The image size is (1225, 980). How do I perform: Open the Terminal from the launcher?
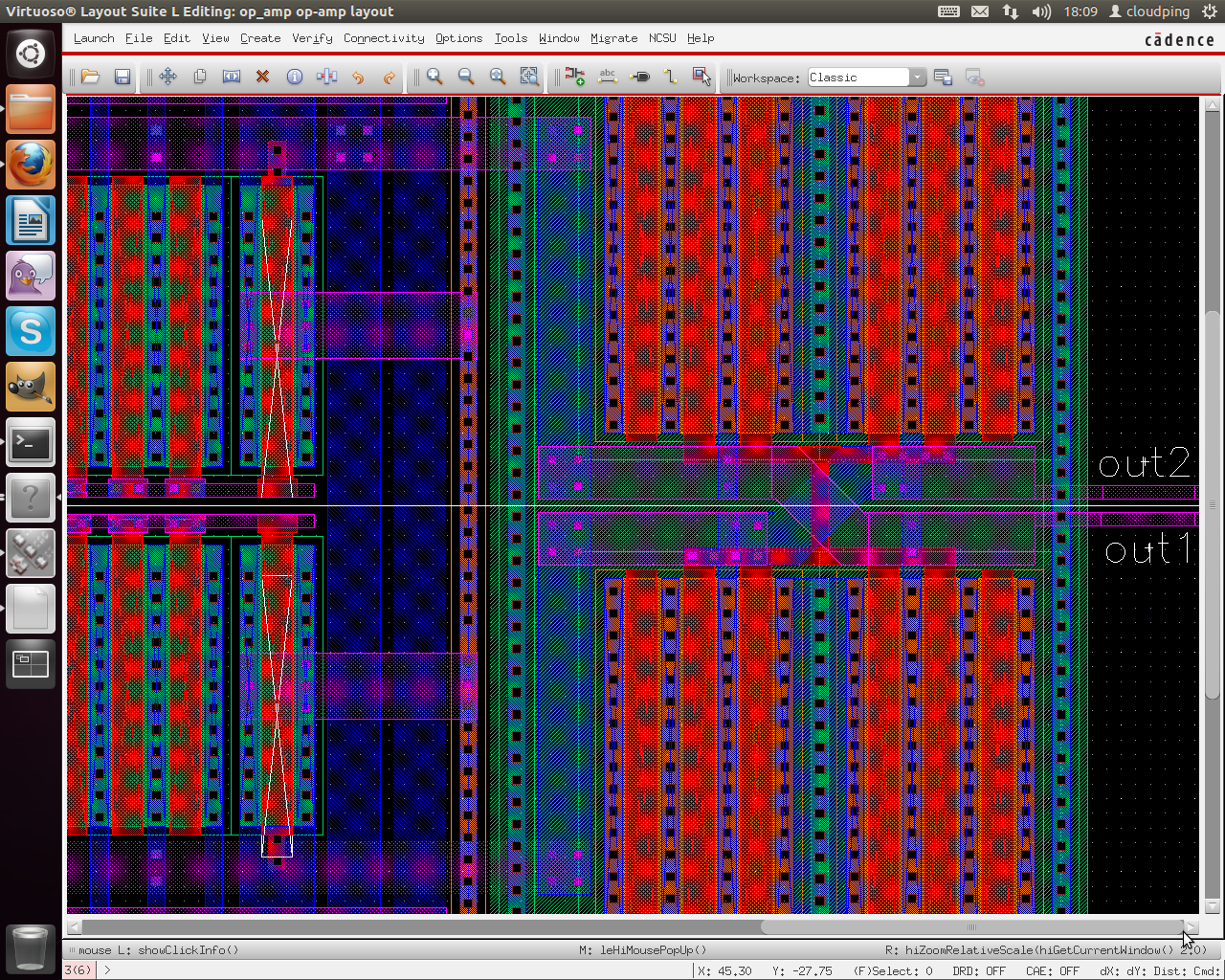pos(31,442)
